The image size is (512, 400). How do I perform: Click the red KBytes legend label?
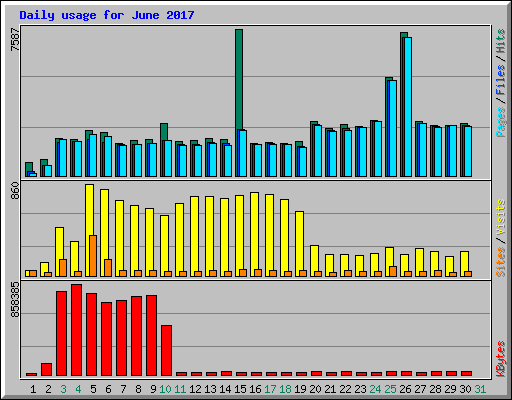click(x=500, y=359)
